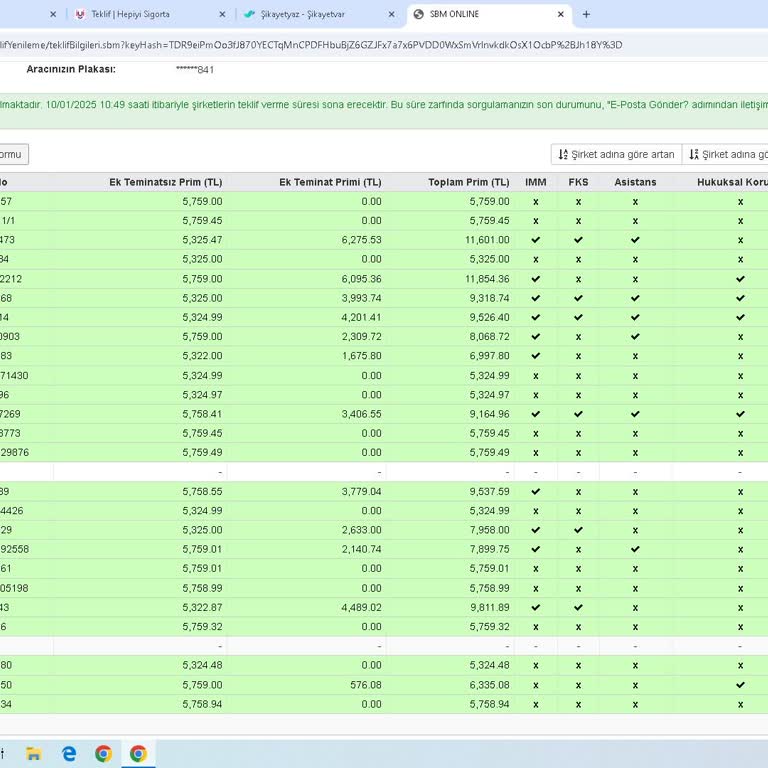768x768 pixels.
Task: Open the first Chrome icon in the taskbar
Action: (x=103, y=753)
